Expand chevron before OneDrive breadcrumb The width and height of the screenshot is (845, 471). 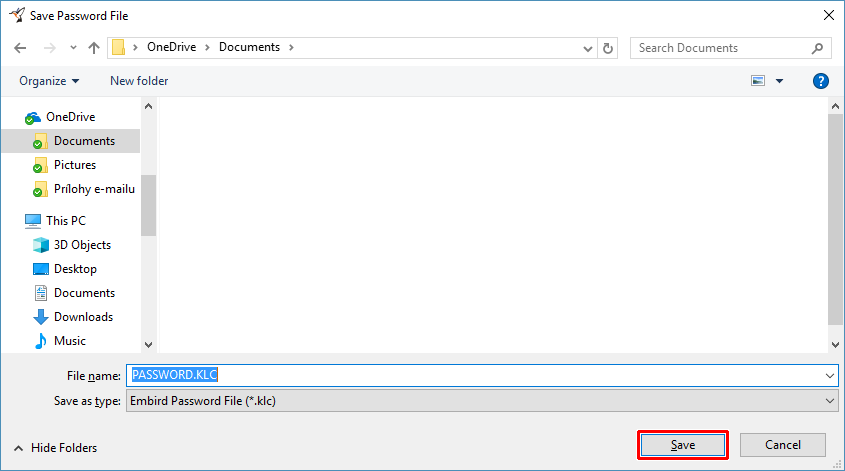tap(135, 47)
